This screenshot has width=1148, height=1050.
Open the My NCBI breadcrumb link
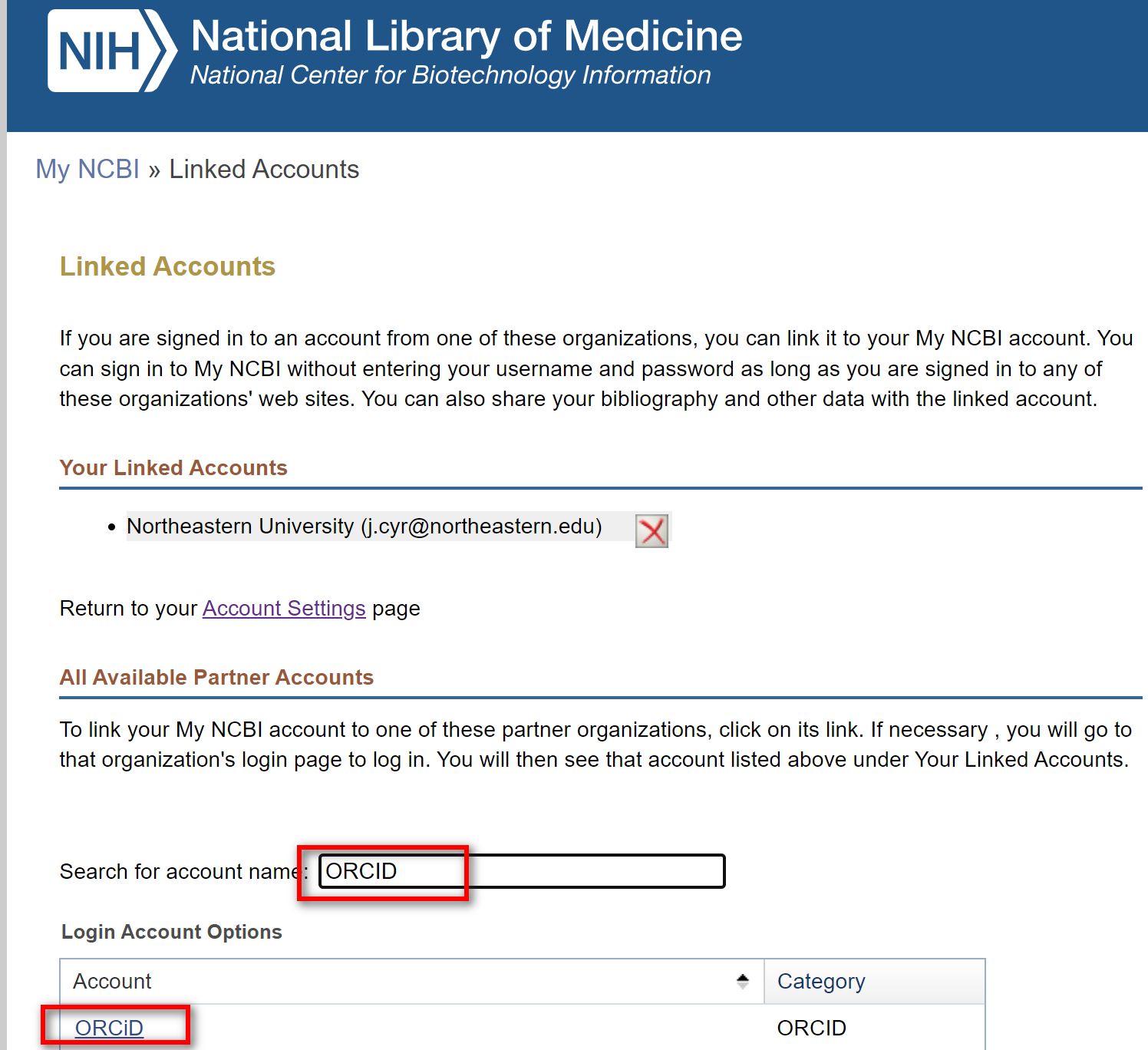(x=87, y=169)
